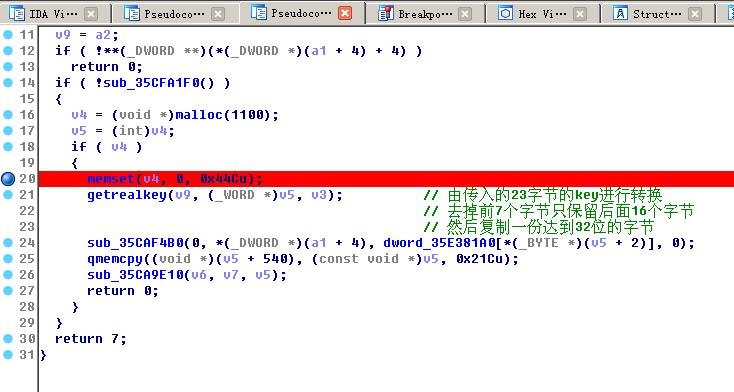Toggle breakpoint dot on line 14
The image size is (734, 392).
[x=7, y=83]
